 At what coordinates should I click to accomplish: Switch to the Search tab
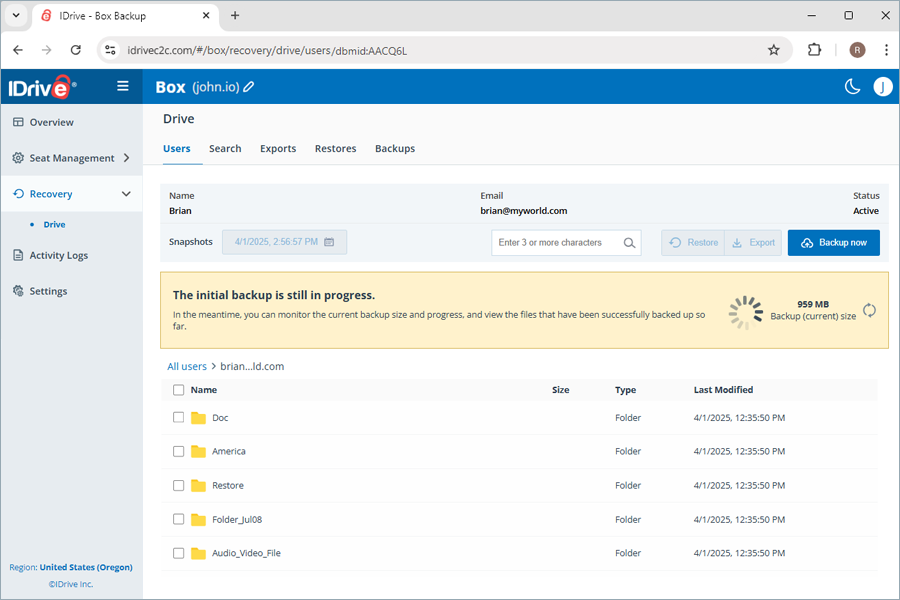[225, 149]
